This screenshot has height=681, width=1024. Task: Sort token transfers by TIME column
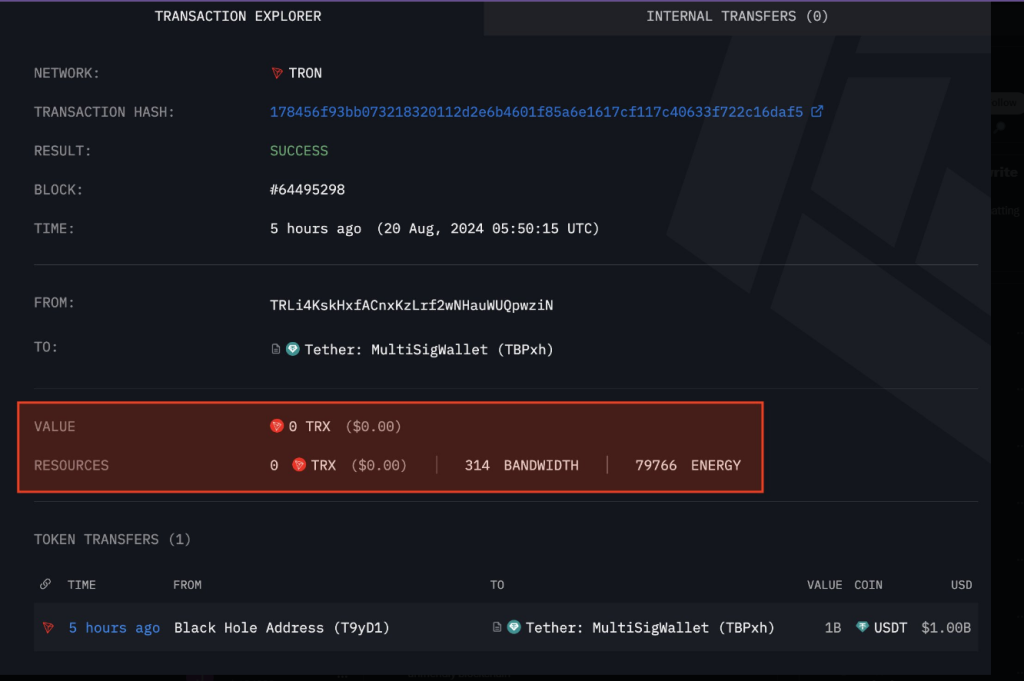[x=82, y=585]
